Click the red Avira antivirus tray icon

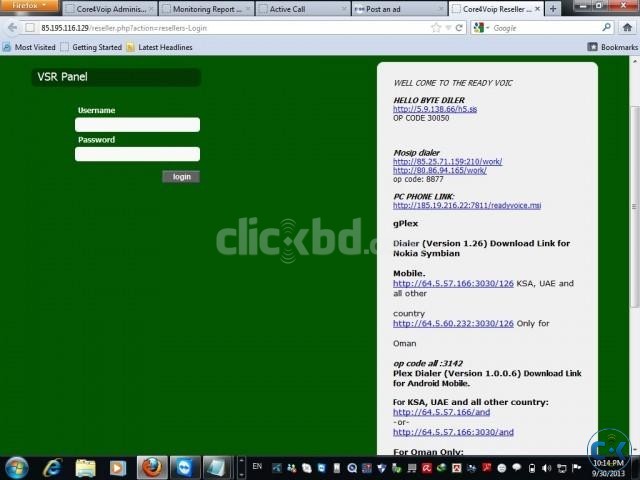click(x=427, y=468)
